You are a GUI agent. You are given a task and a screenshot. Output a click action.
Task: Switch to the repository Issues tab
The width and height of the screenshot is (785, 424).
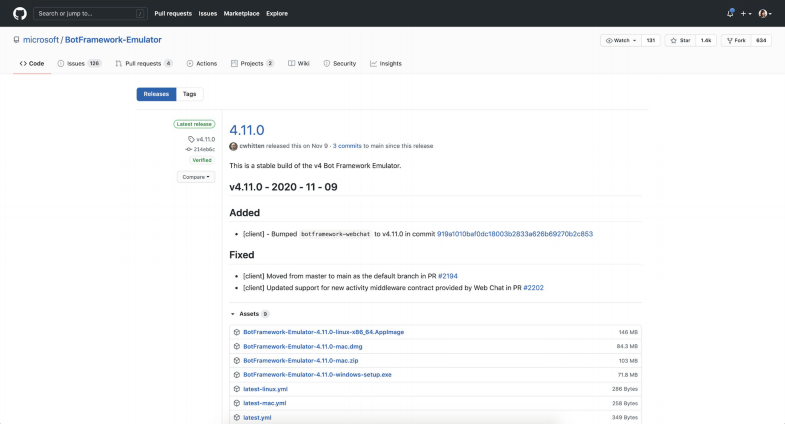pos(79,64)
